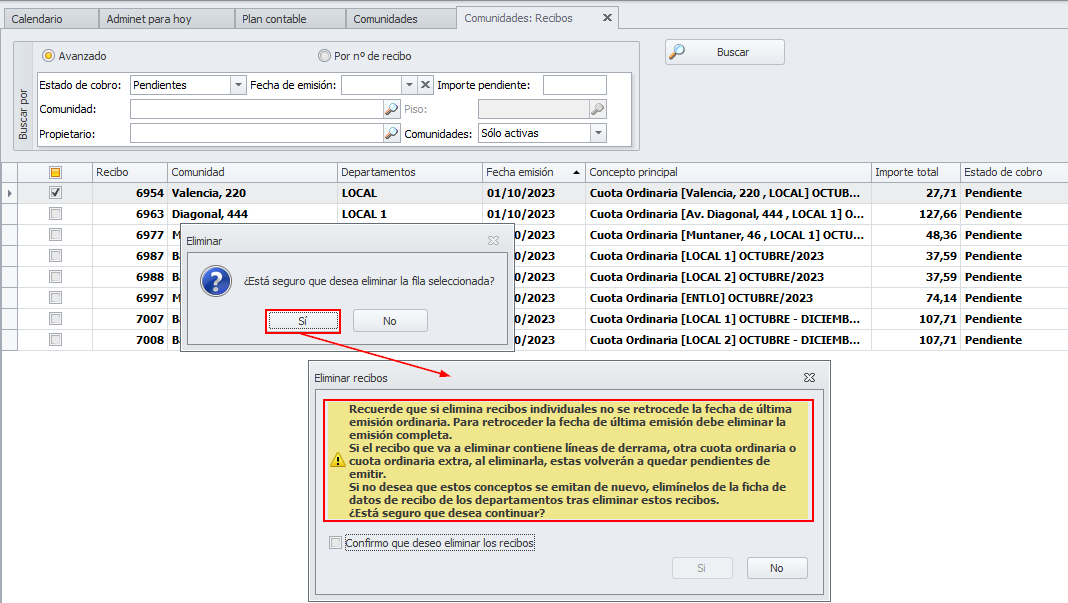Select the 'Por nº de recibo' radio option
The height and width of the screenshot is (603, 1068).
pyautogui.click(x=325, y=56)
